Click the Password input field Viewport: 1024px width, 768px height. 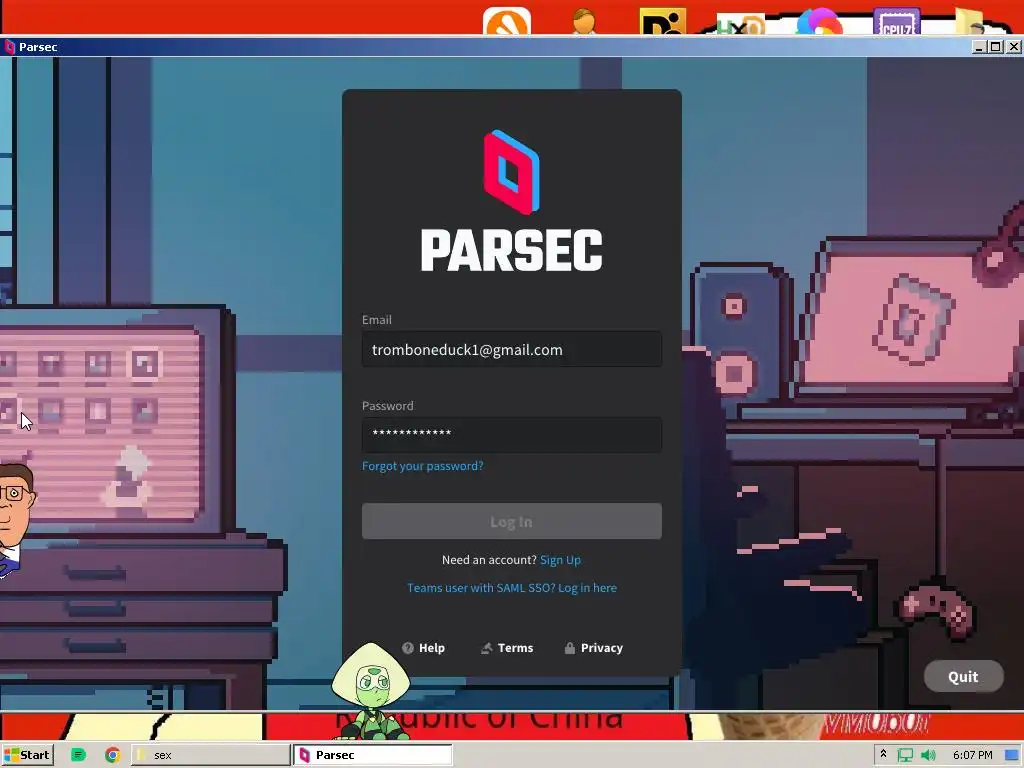click(511, 434)
